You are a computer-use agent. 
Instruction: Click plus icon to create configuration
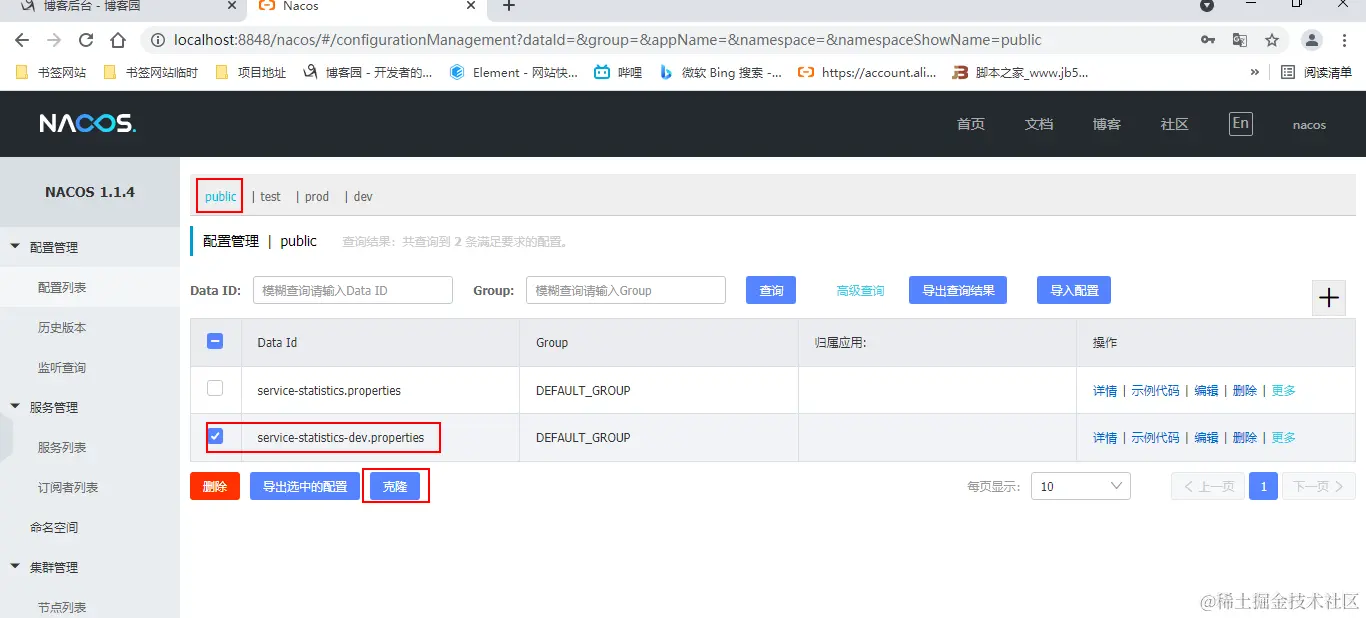(x=1329, y=297)
